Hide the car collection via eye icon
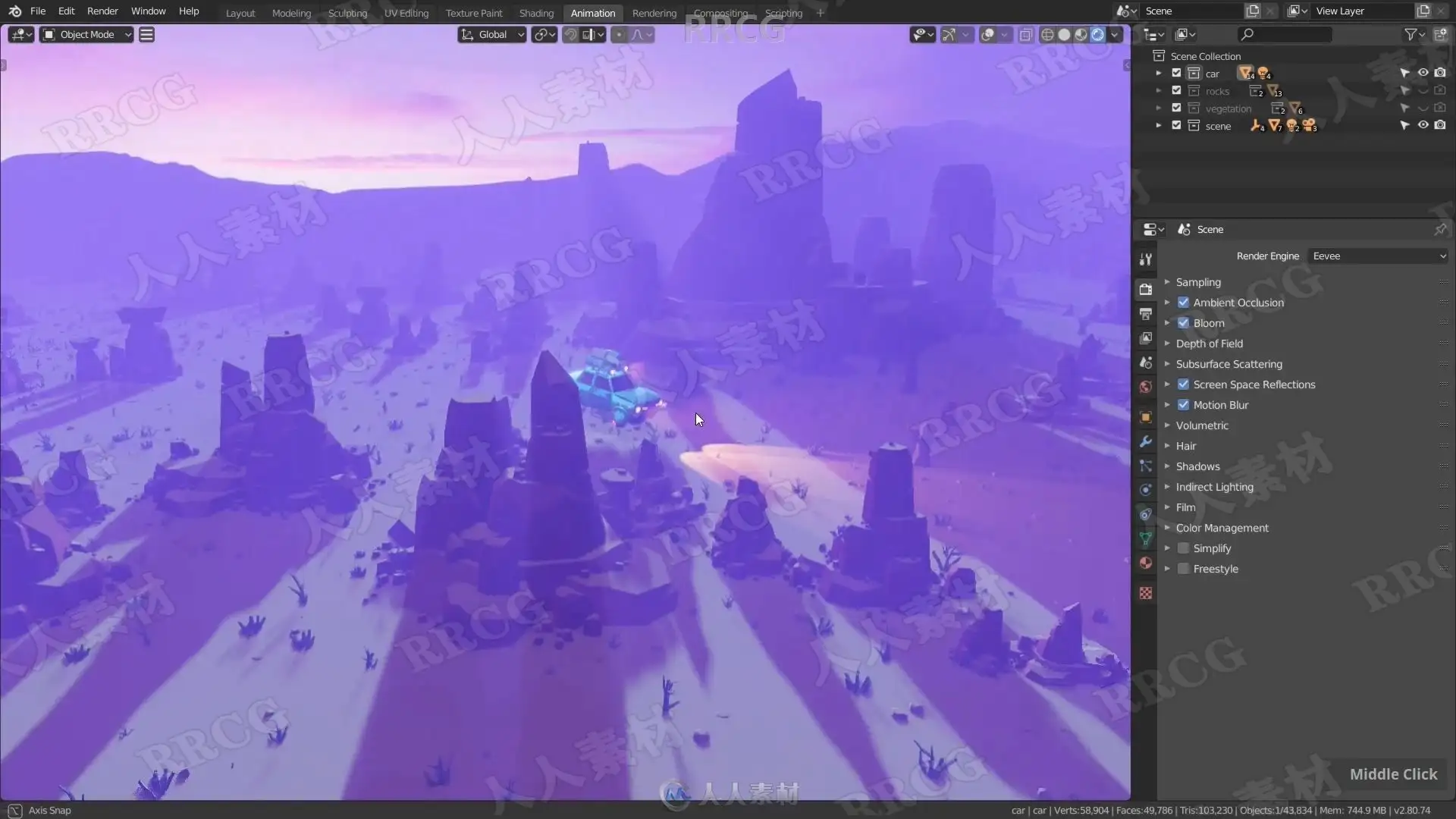1456x819 pixels. click(1423, 73)
